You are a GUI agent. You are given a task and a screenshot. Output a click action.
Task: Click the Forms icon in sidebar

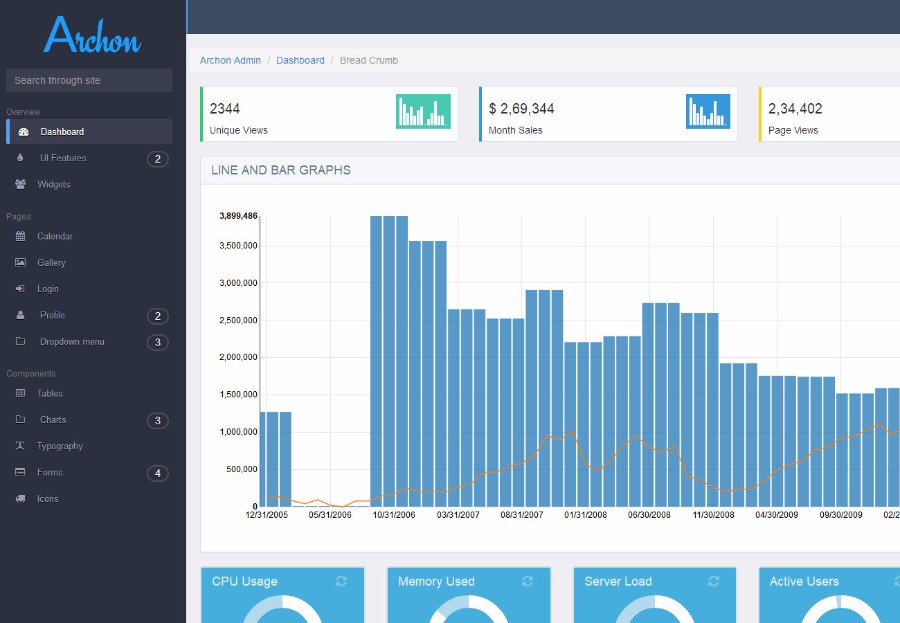tap(20, 472)
